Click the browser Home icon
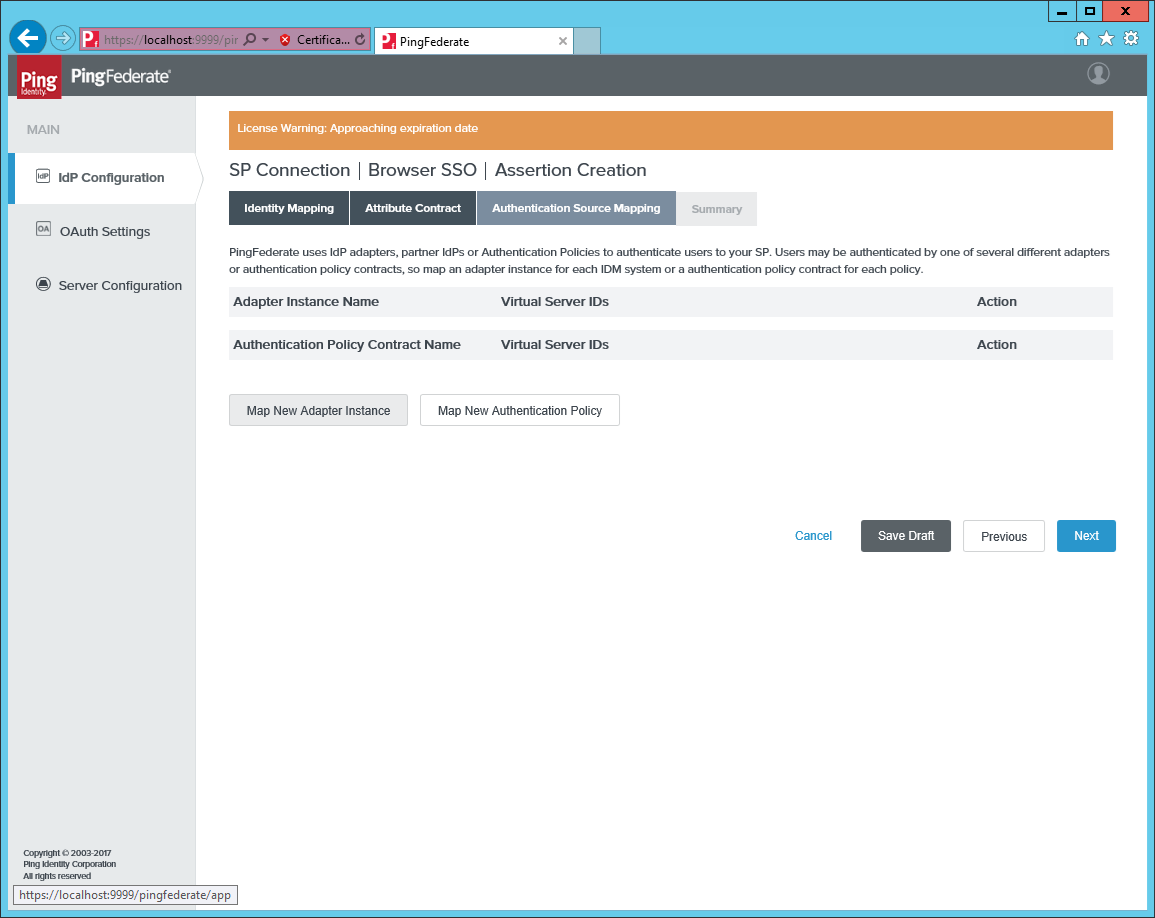 point(1081,39)
